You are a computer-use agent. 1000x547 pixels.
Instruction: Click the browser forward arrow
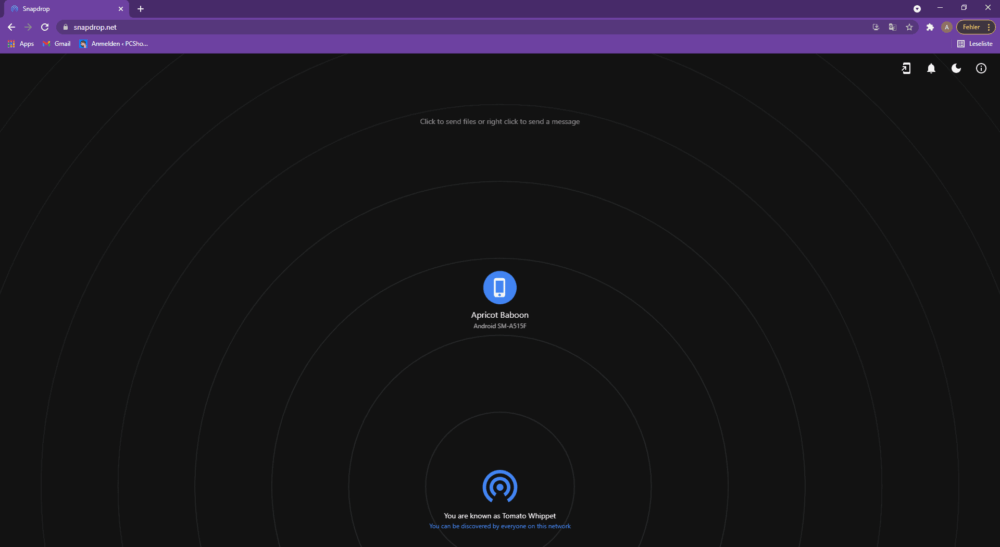pos(28,27)
